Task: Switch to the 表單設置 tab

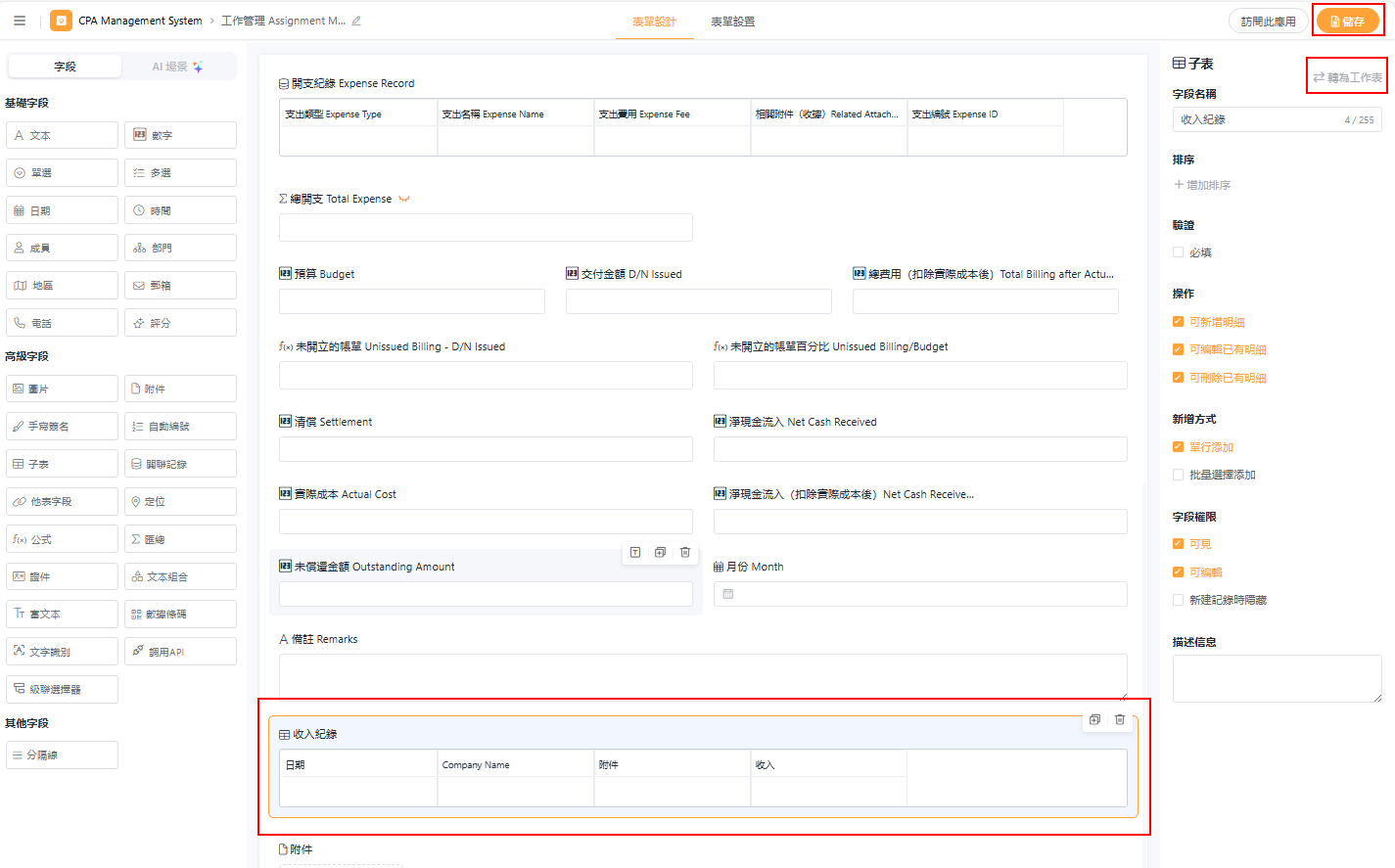Action: (732, 22)
